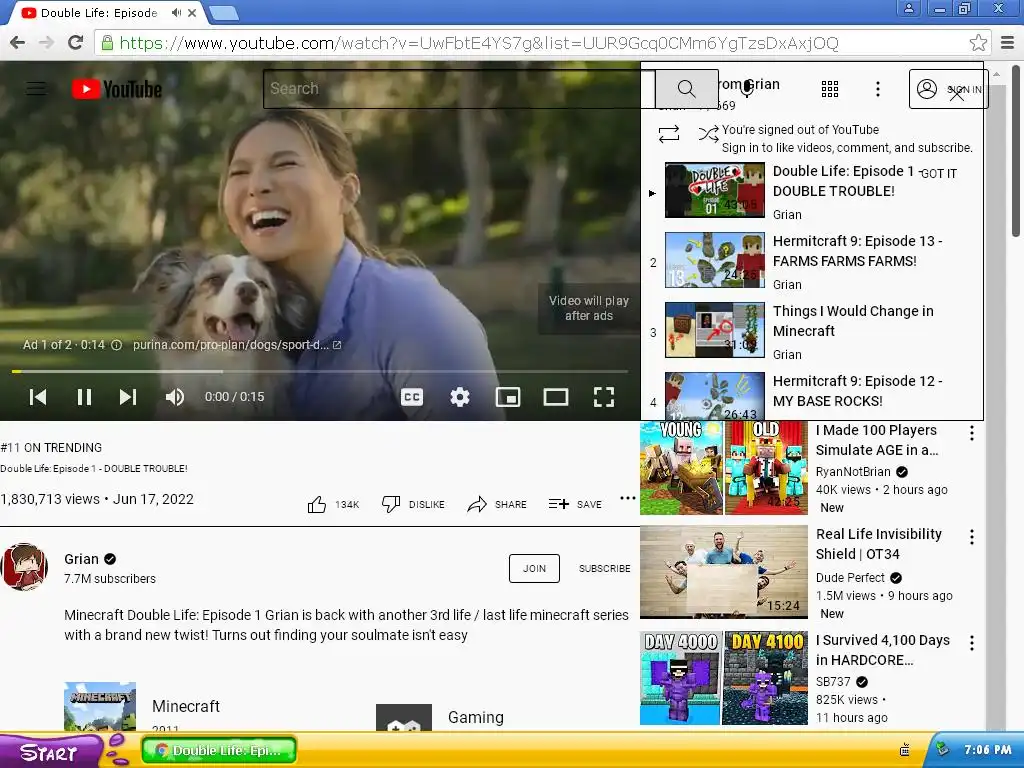
Task: Skip to the next video in player
Action: [128, 397]
